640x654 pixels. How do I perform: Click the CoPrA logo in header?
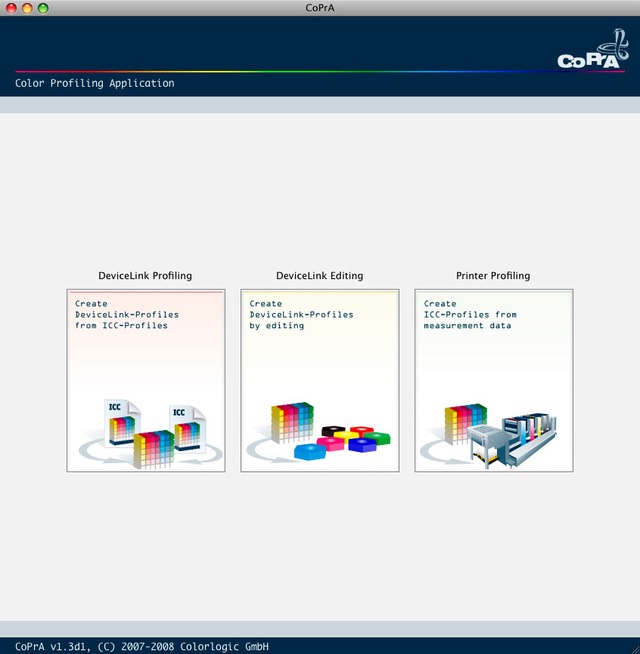pyautogui.click(x=593, y=49)
